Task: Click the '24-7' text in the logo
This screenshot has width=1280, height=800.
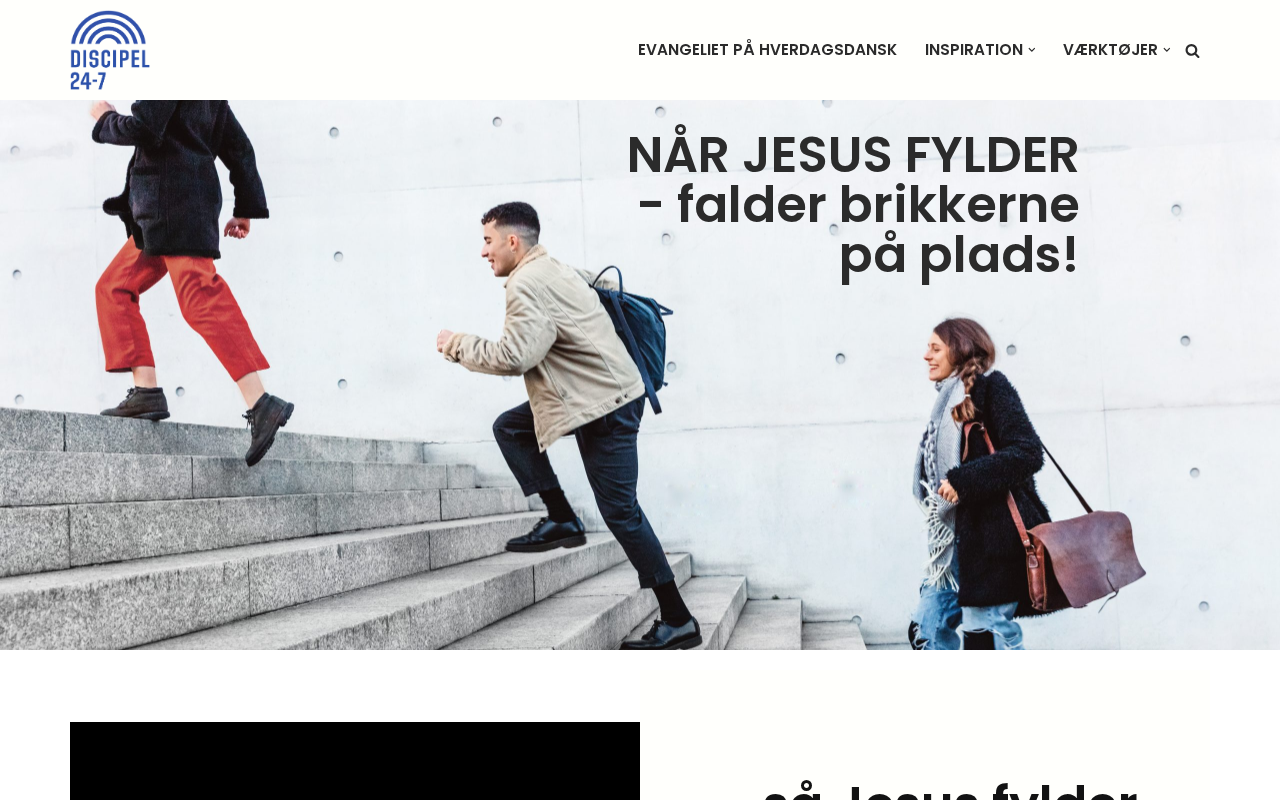Action: [88, 80]
